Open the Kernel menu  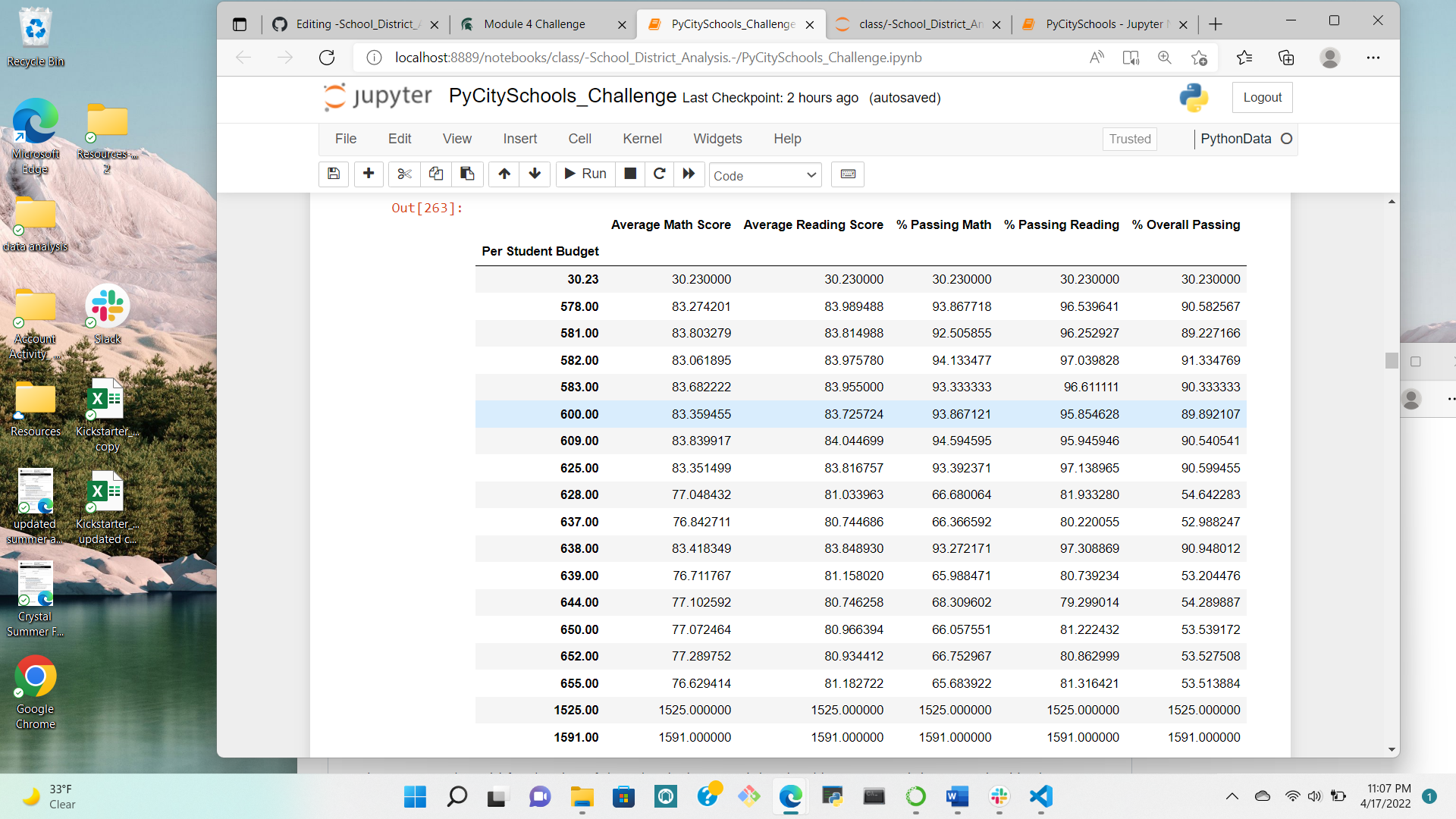(642, 139)
